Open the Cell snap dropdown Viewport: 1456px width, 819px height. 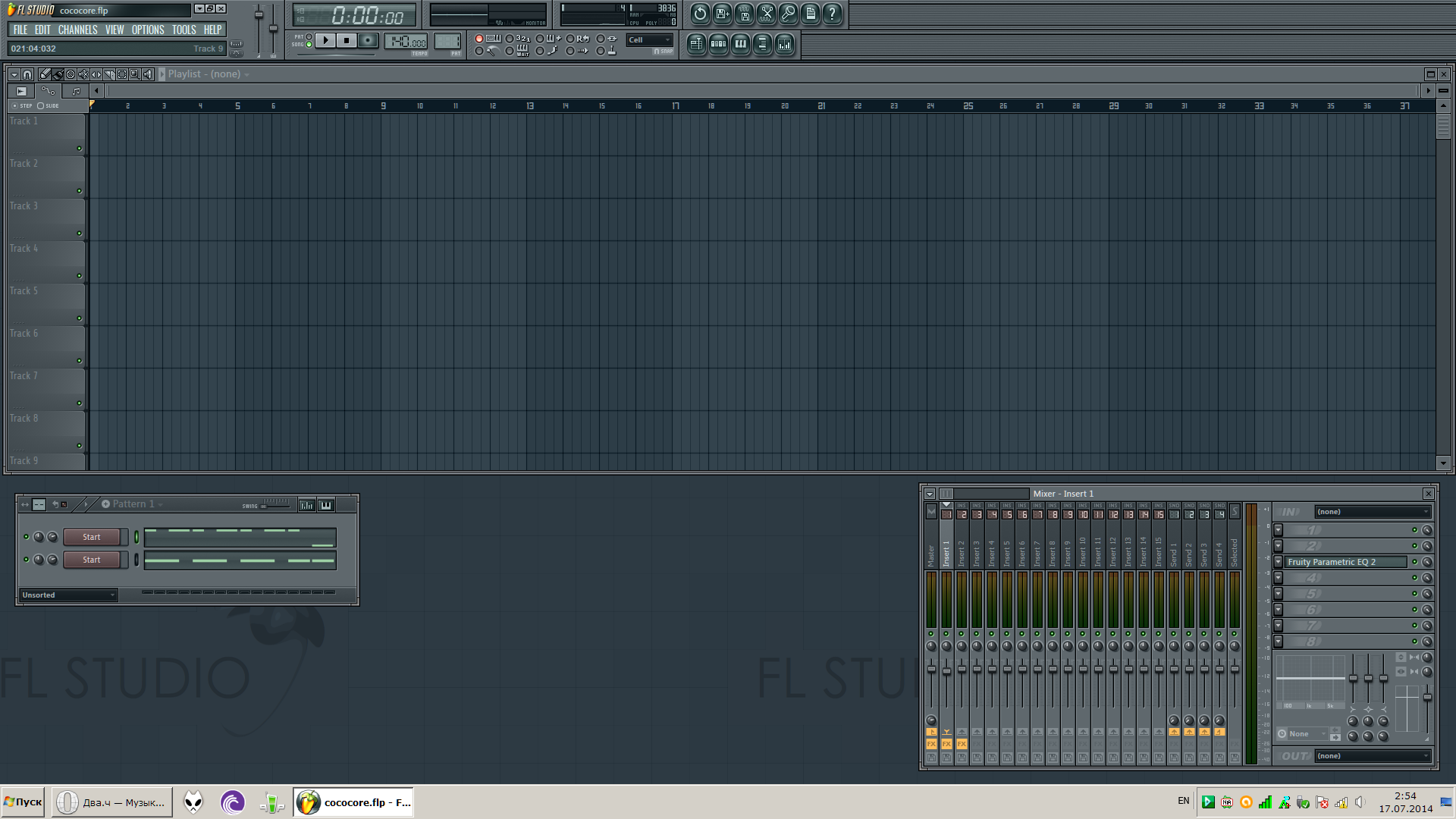(x=649, y=40)
